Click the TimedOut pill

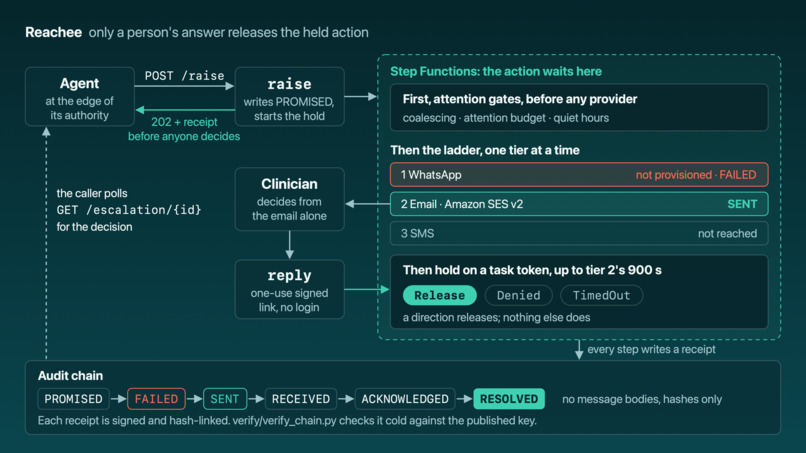click(601, 295)
